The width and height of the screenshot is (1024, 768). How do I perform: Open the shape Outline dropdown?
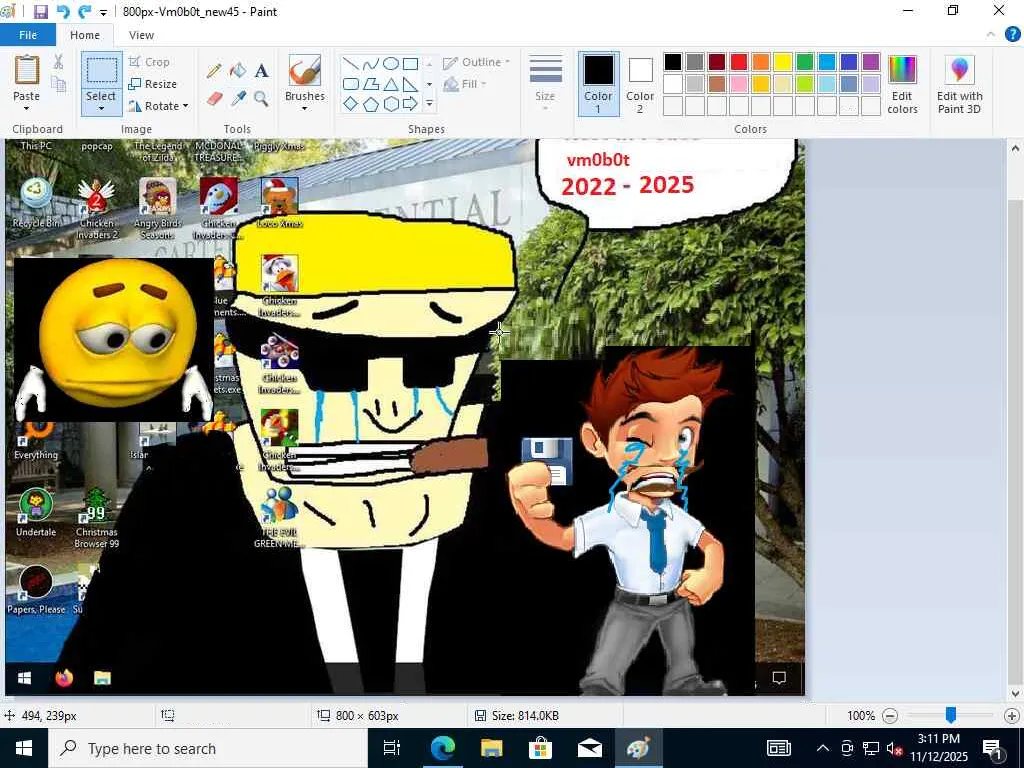pyautogui.click(x=477, y=62)
